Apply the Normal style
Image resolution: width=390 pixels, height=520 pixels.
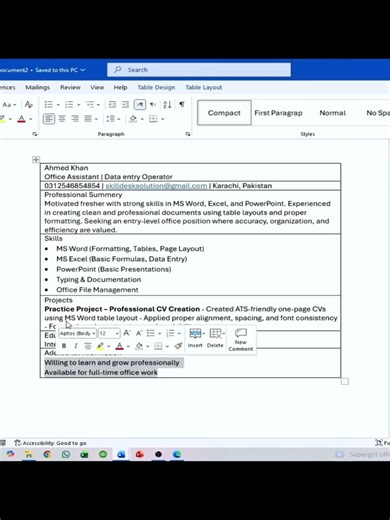332,113
